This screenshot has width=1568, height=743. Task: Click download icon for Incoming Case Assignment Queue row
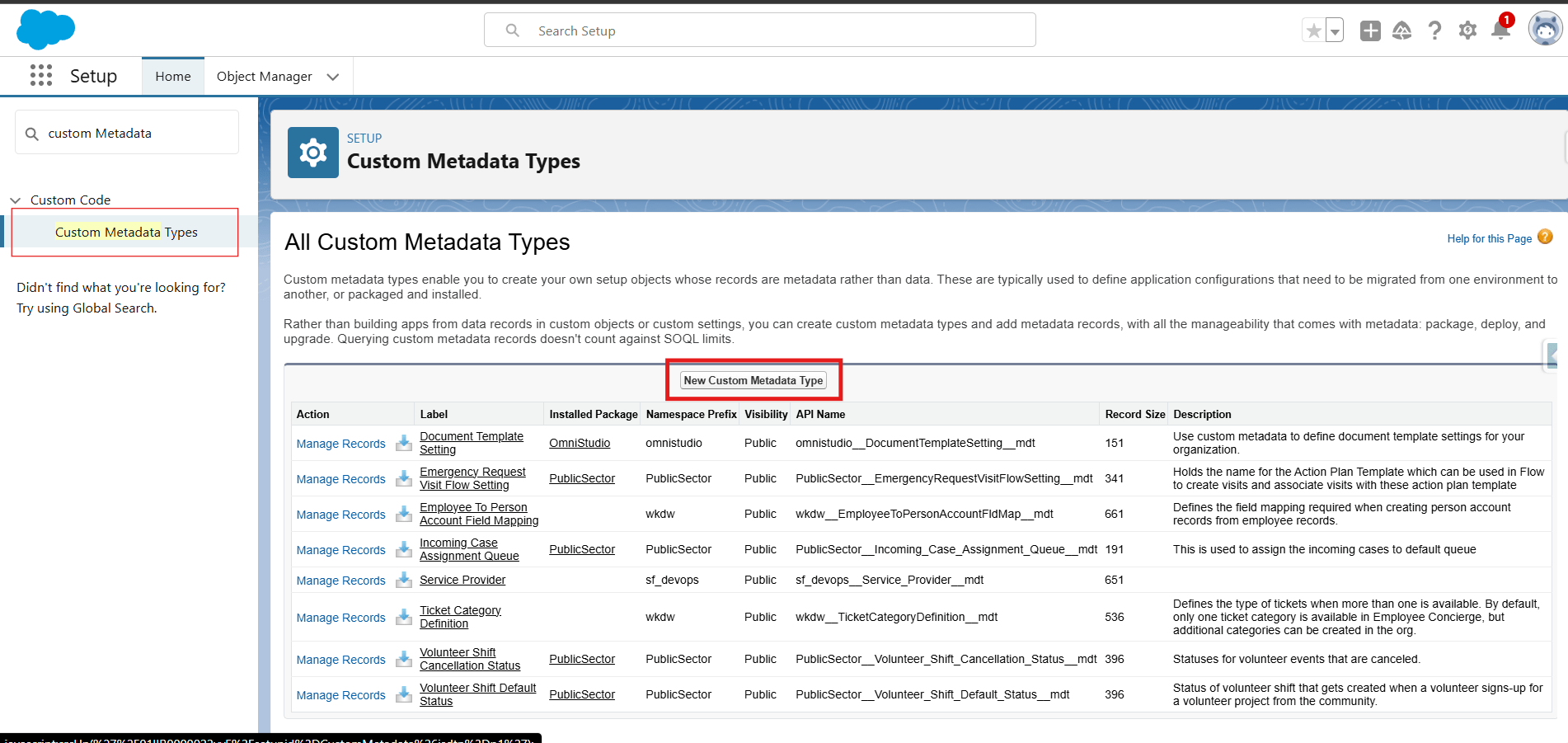click(403, 550)
